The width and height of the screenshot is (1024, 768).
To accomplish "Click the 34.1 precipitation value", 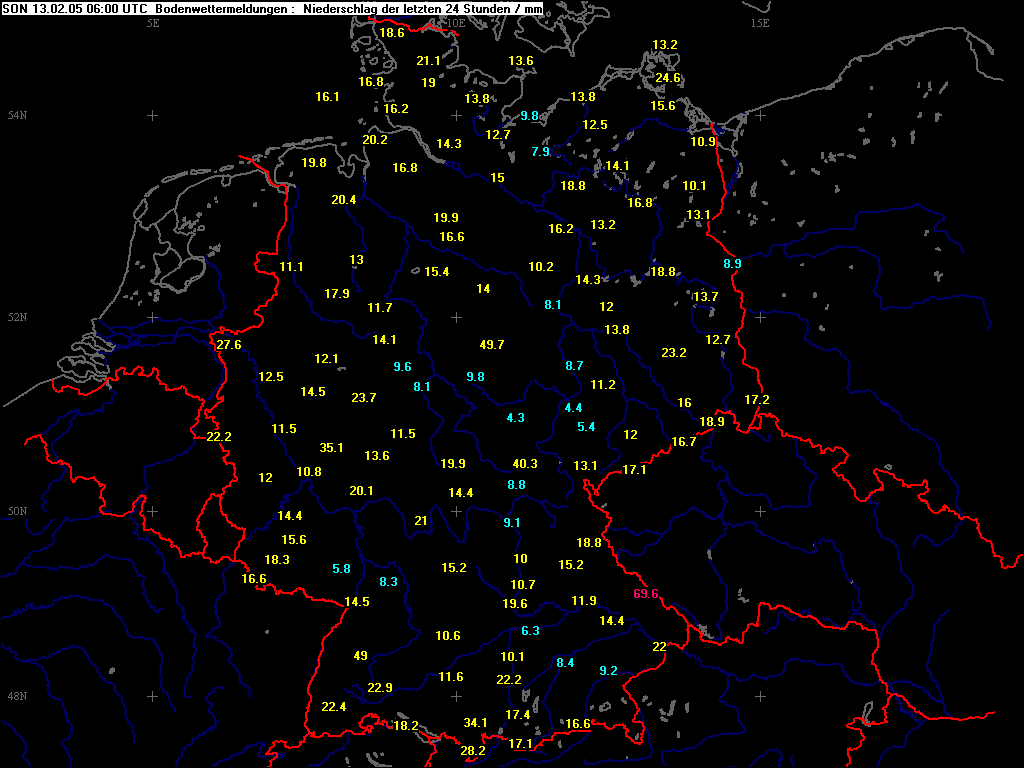I will (475, 722).
